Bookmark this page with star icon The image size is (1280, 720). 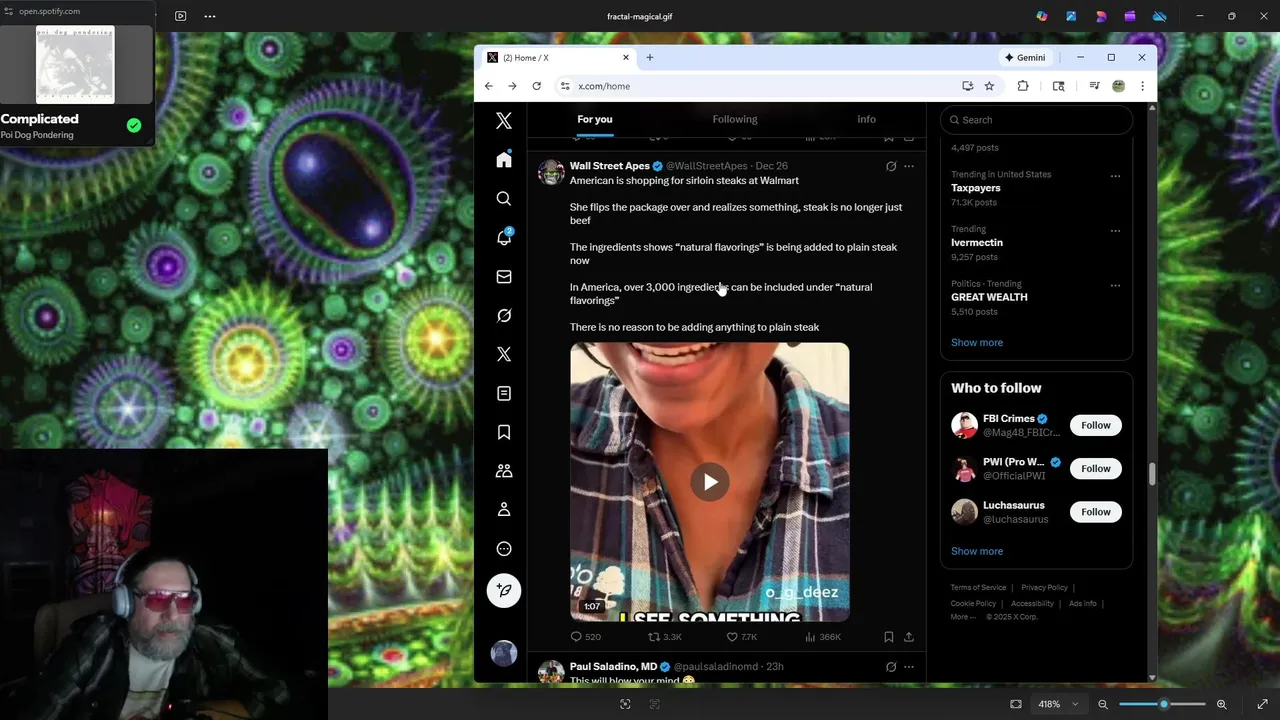pyautogui.click(x=989, y=86)
